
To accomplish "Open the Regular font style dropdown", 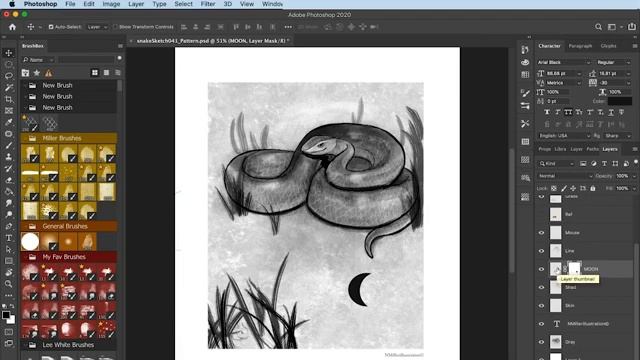I will 613,62.
